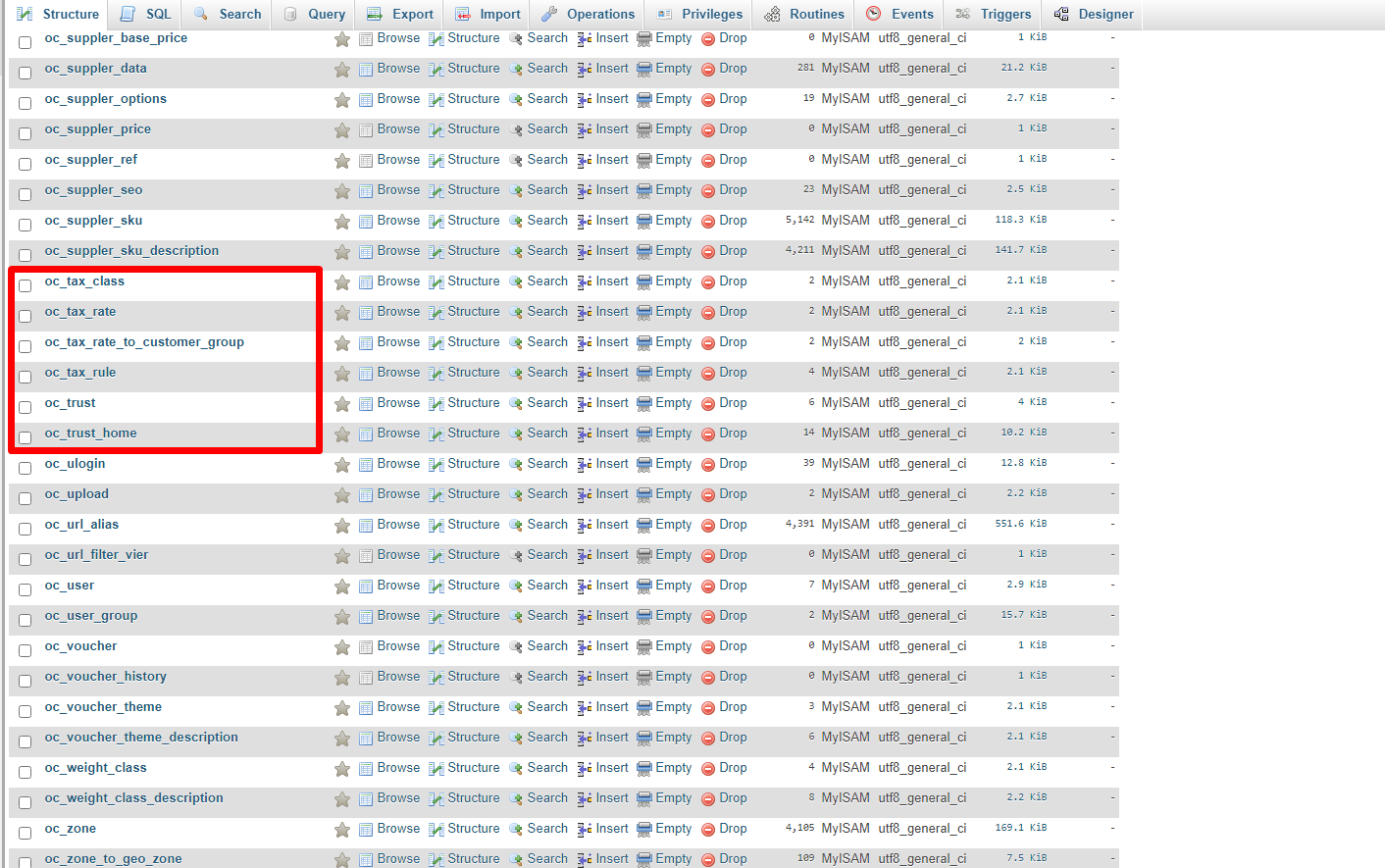
Task: Click Search icon for oc_ulogin row
Action: 516,465
